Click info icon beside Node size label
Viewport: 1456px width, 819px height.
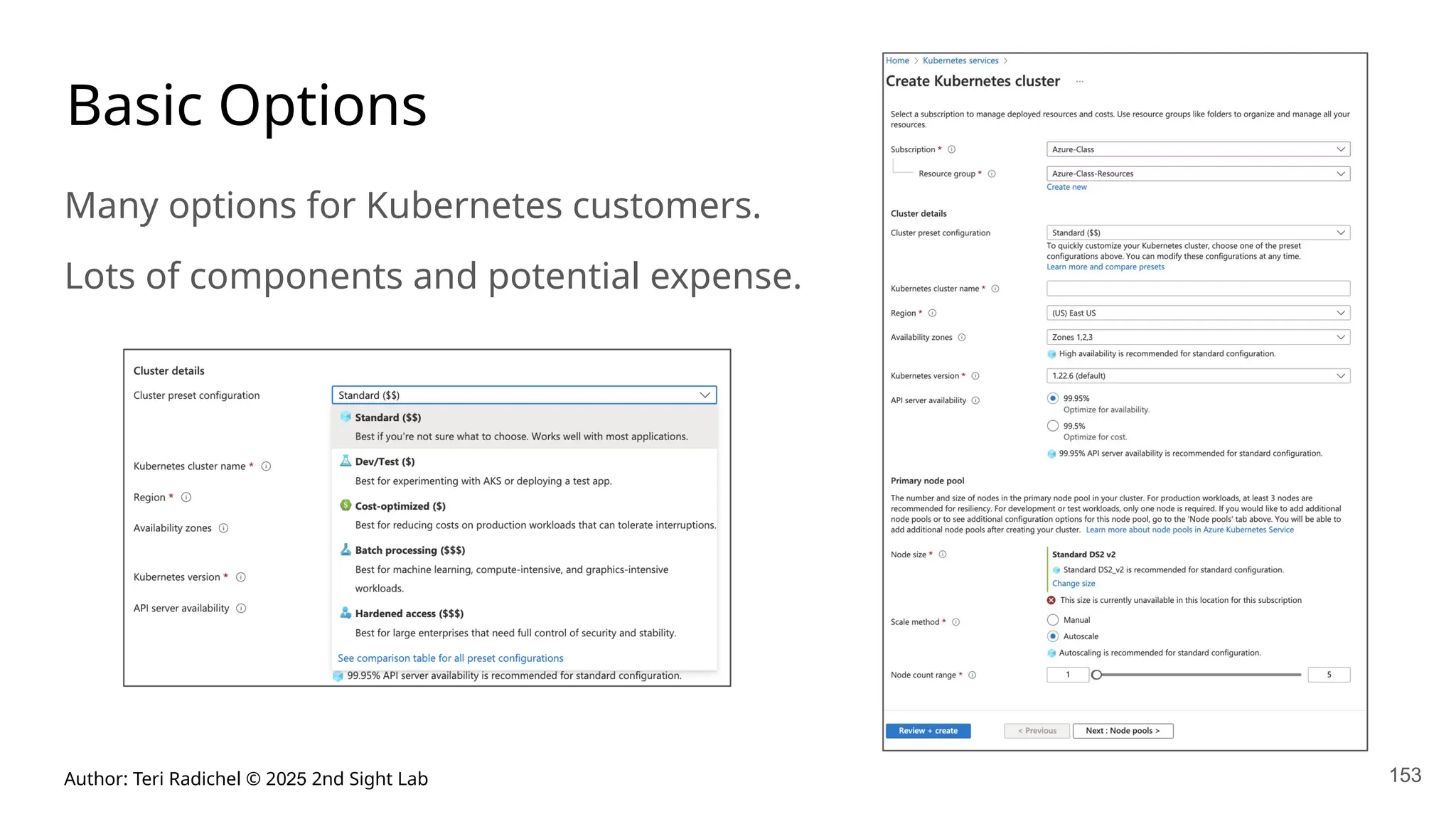pos(943,555)
